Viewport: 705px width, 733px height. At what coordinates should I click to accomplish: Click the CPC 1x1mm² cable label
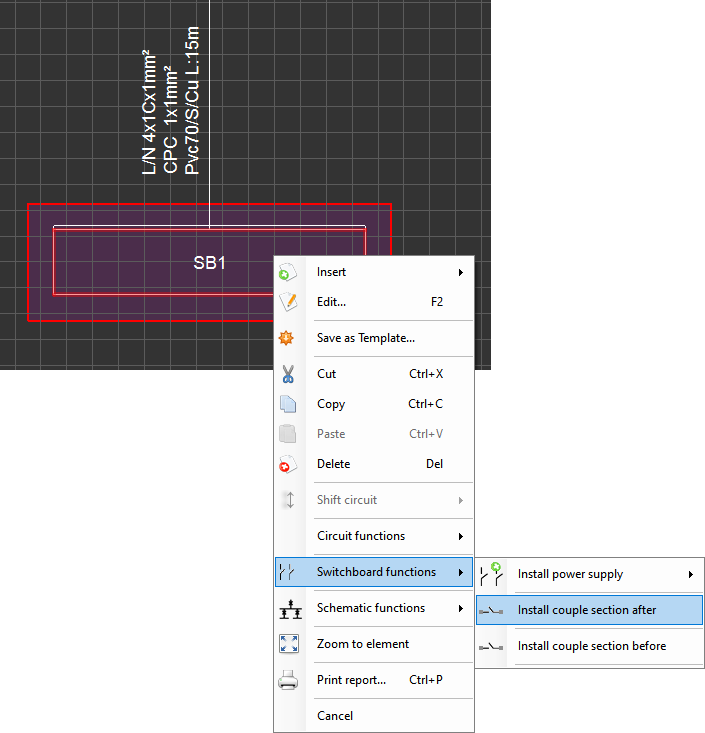(x=170, y=120)
